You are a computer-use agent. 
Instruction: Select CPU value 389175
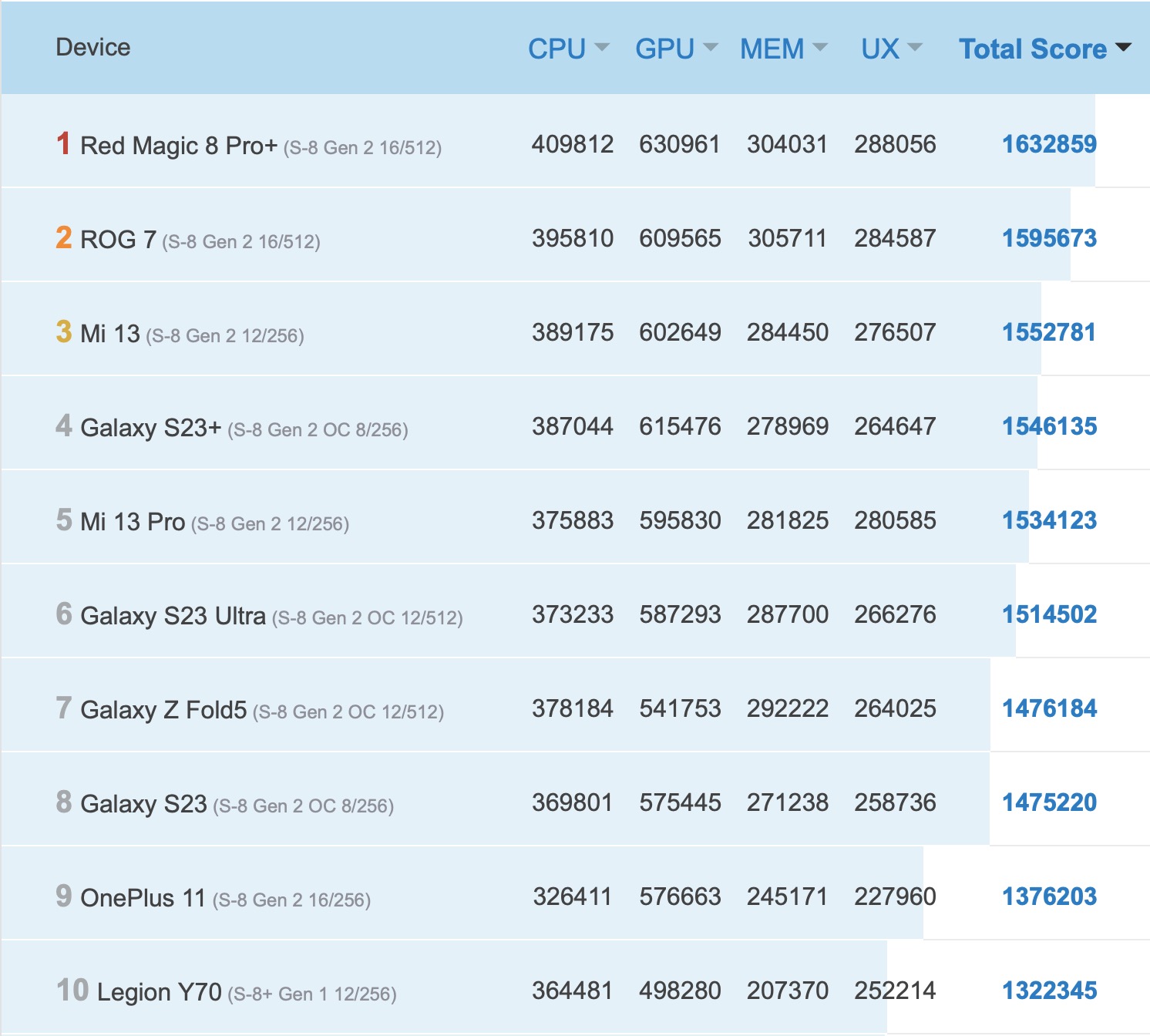click(x=573, y=332)
